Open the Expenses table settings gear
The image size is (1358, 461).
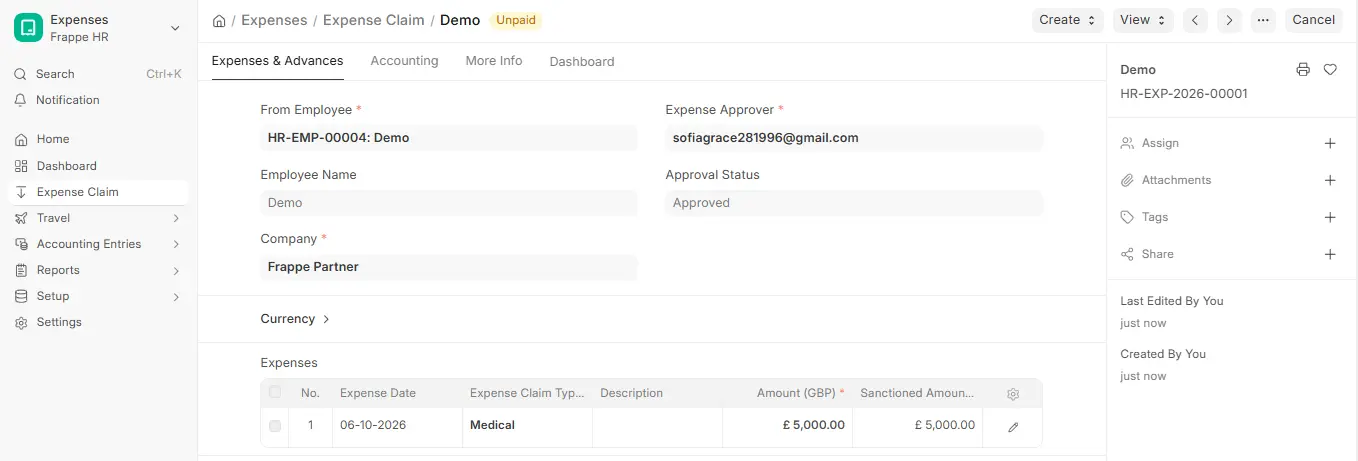point(1013,394)
